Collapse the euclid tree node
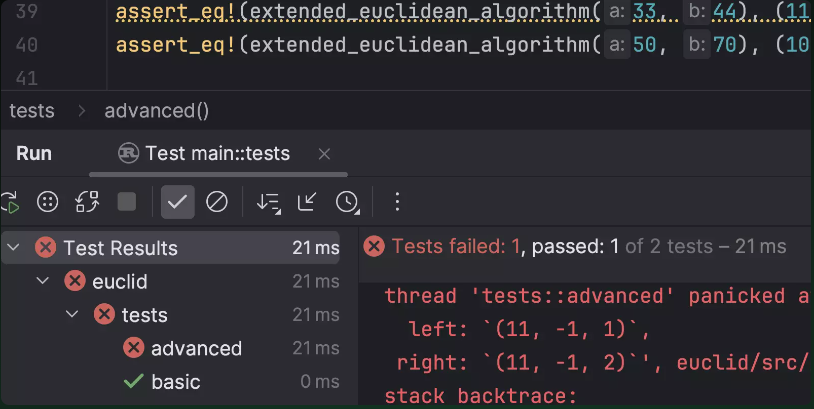The height and width of the screenshot is (409, 814). [42, 282]
